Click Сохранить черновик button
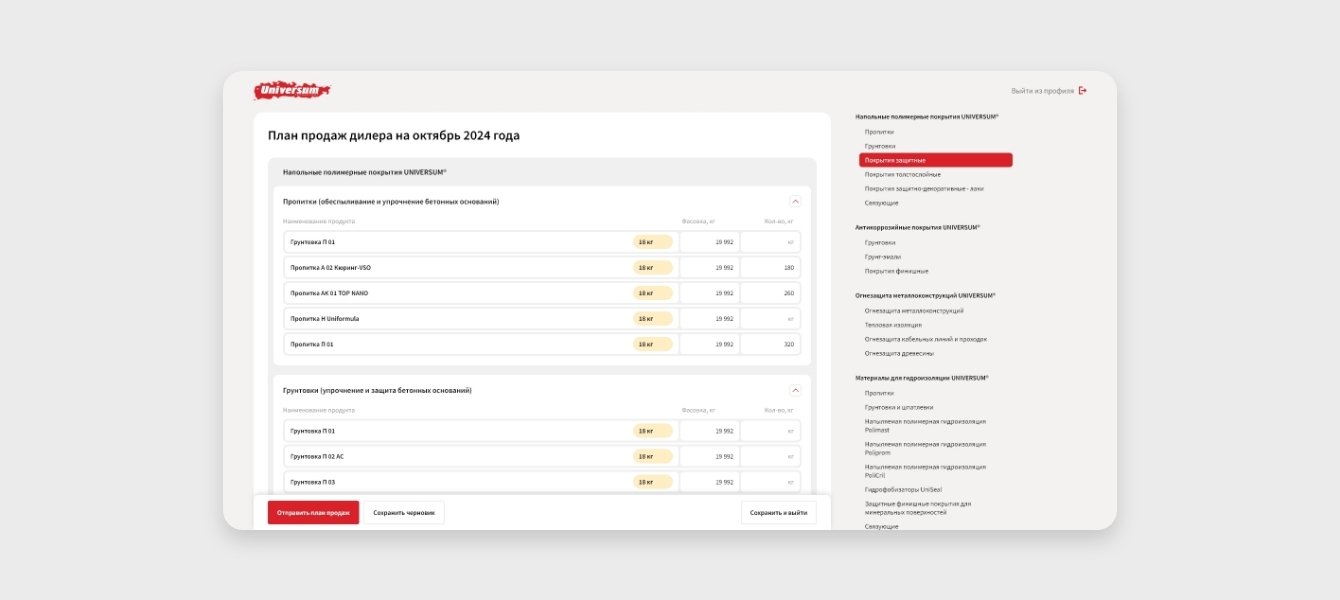 coord(404,512)
